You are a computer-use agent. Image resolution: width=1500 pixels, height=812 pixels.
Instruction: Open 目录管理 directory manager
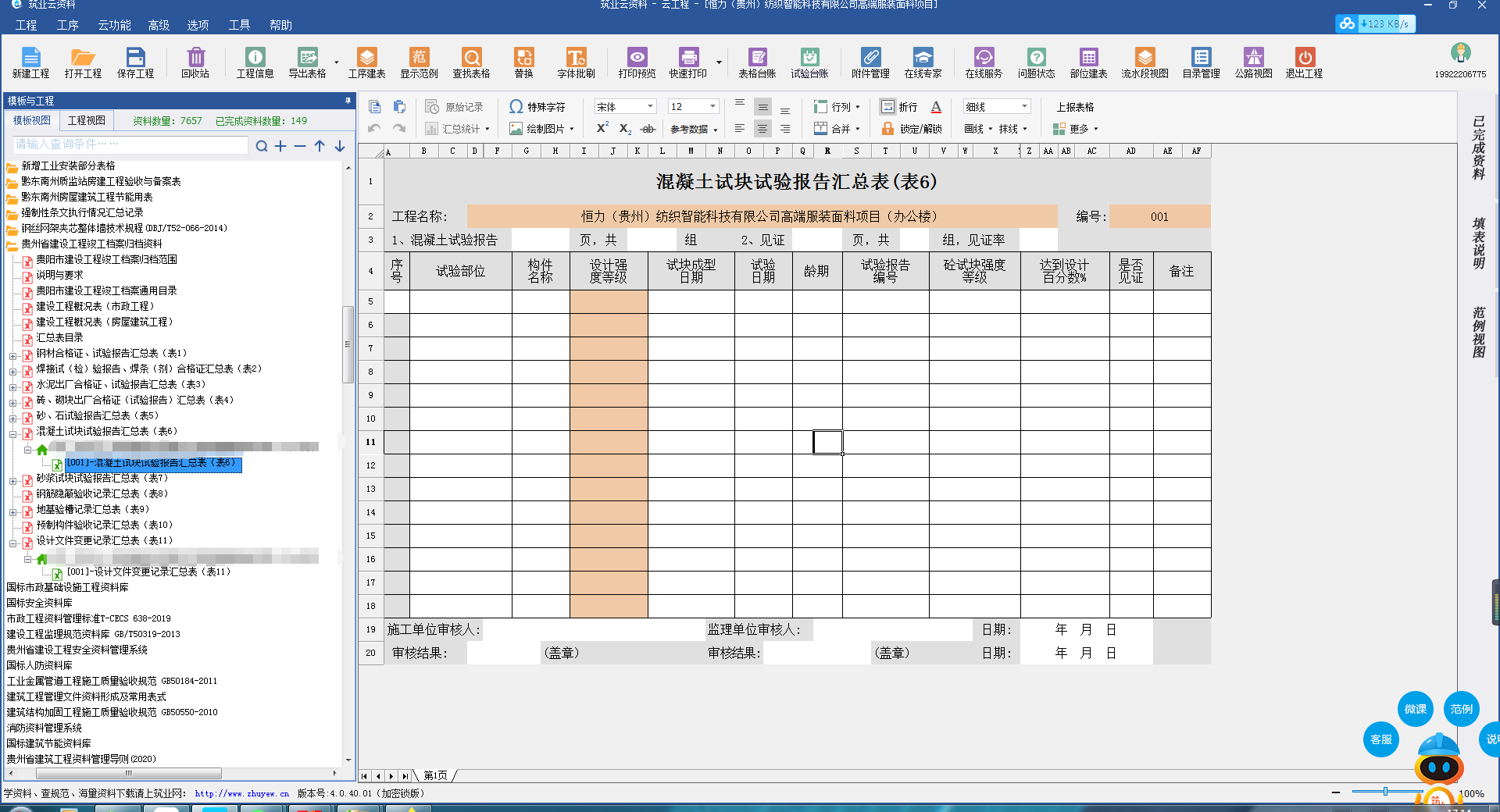click(x=1201, y=62)
